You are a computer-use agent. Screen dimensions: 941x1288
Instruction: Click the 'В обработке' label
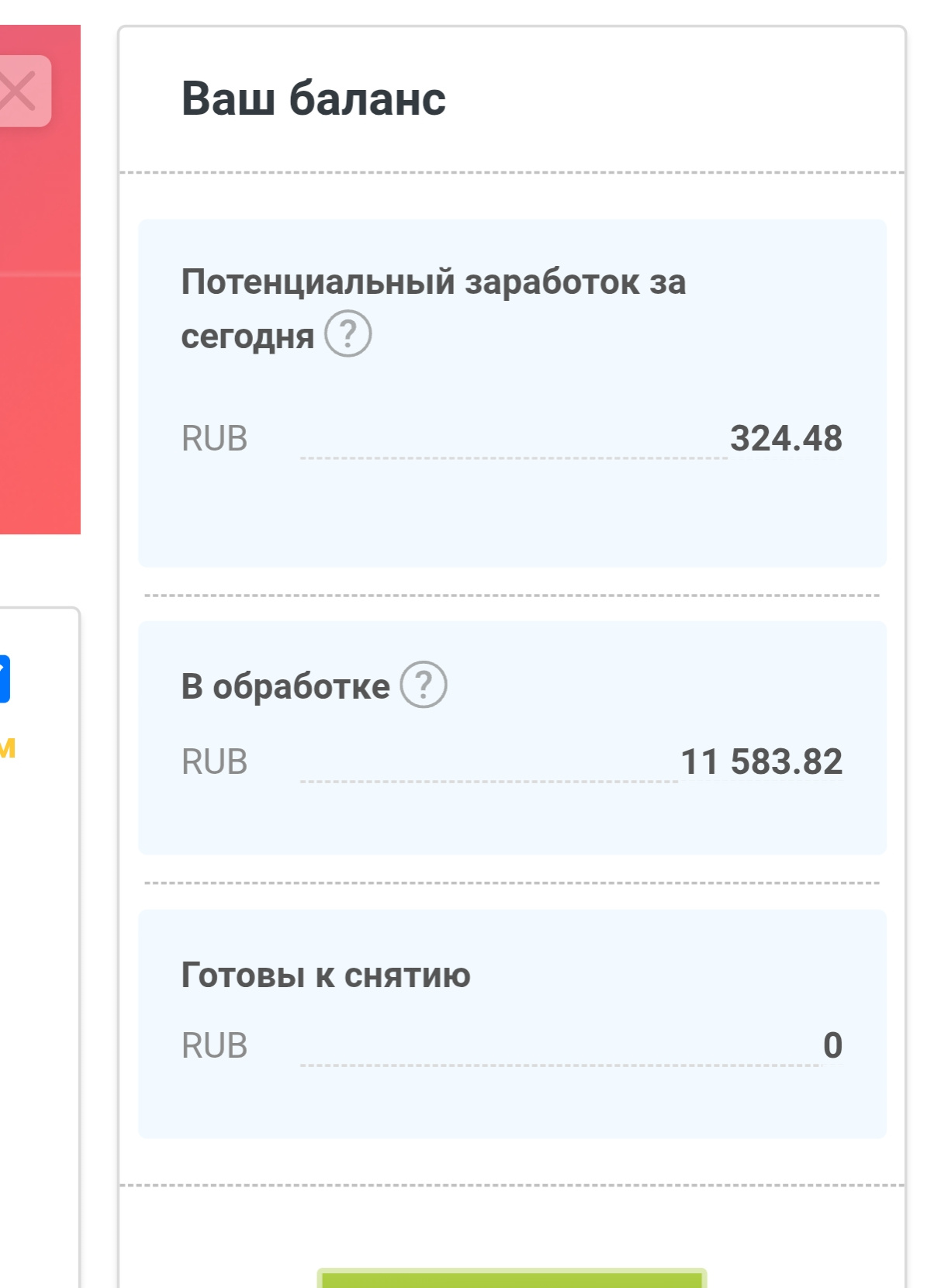pos(285,686)
